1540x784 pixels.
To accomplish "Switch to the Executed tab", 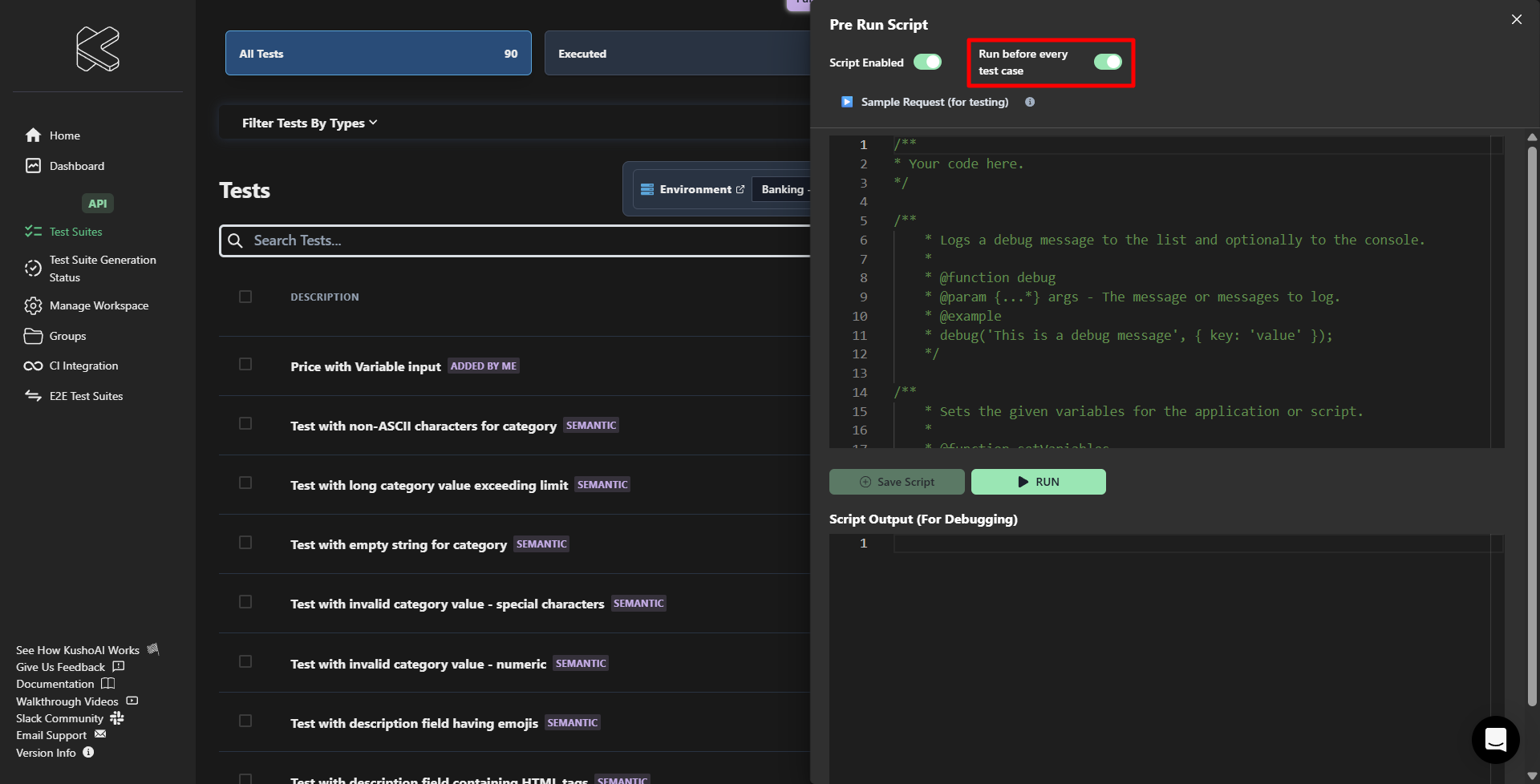I will point(676,54).
